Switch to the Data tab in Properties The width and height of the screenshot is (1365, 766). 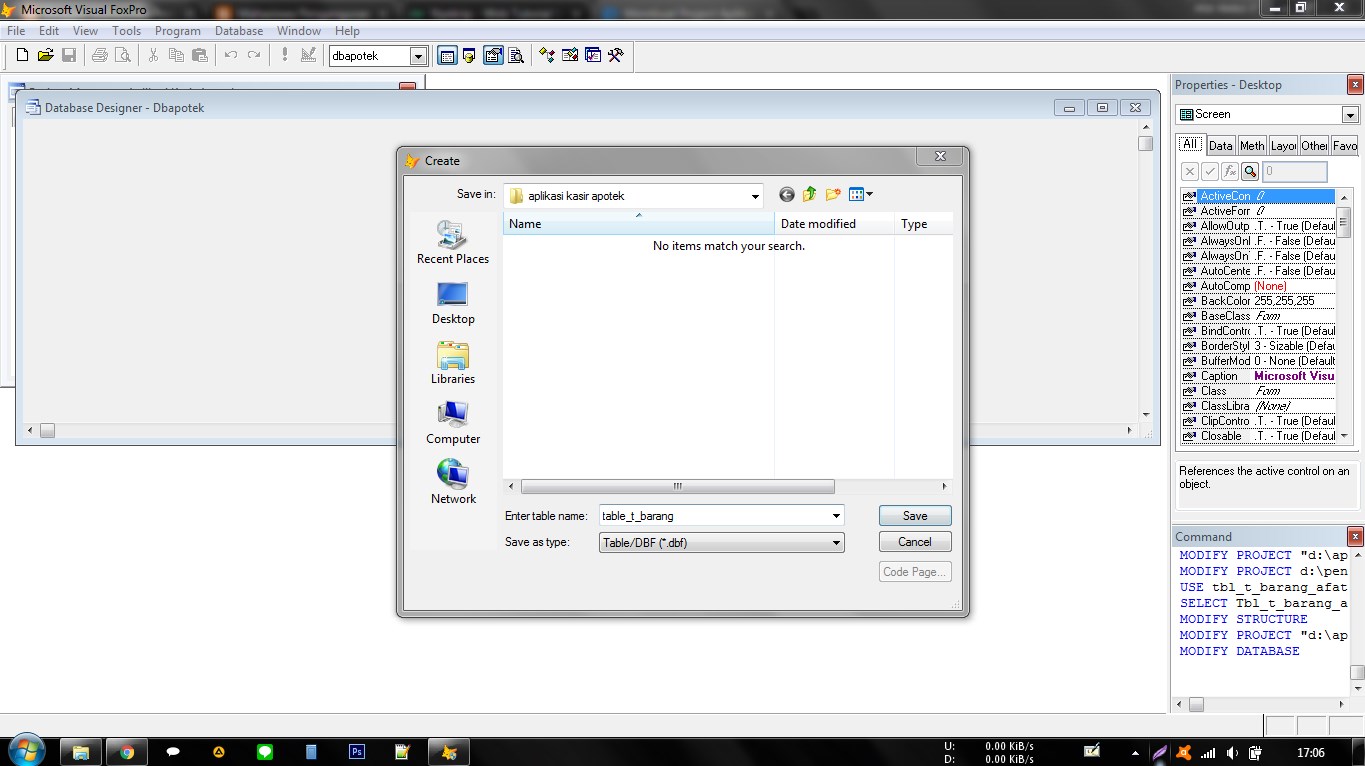(1220, 145)
